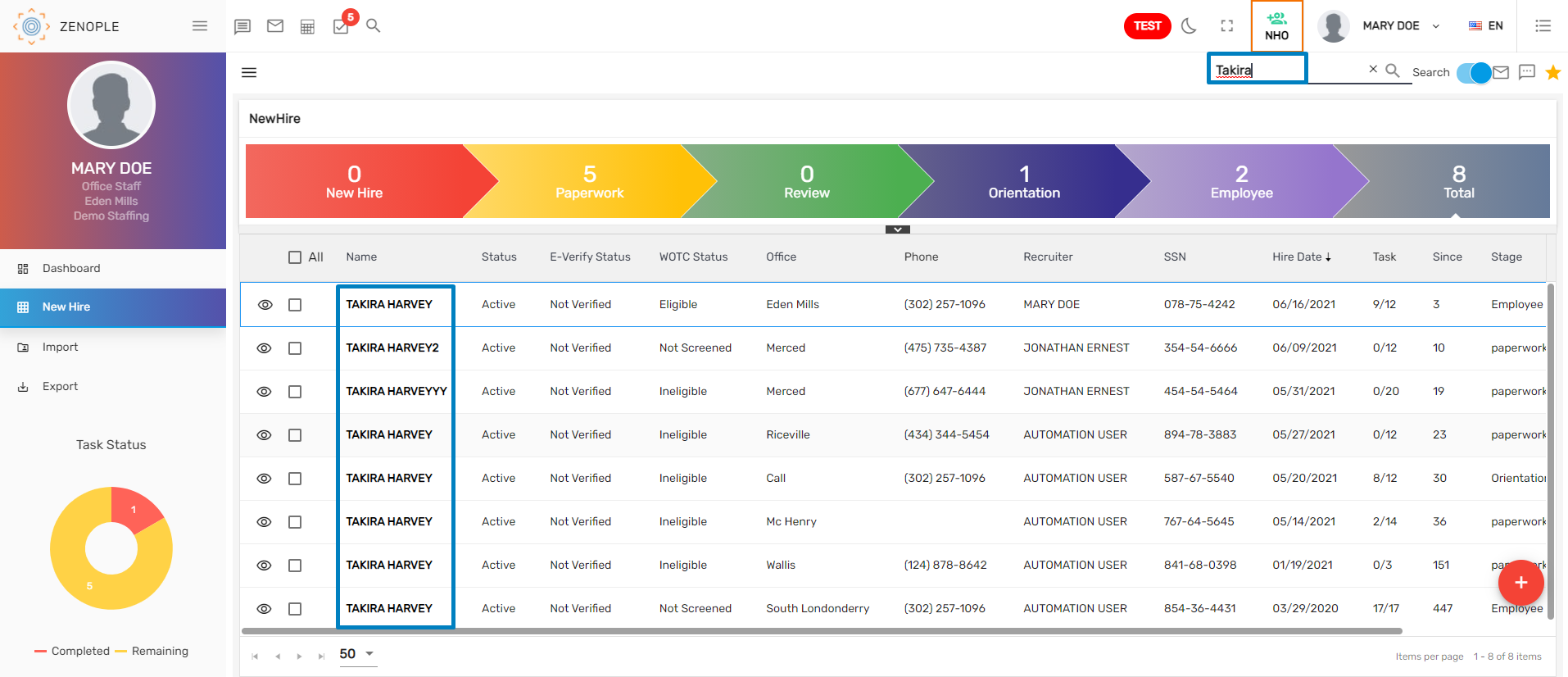
Task: Go to previous page of results
Action: tap(278, 656)
